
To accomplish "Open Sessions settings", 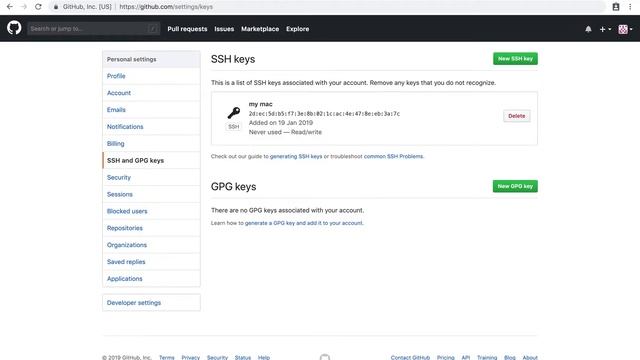I will (x=151, y=194).
